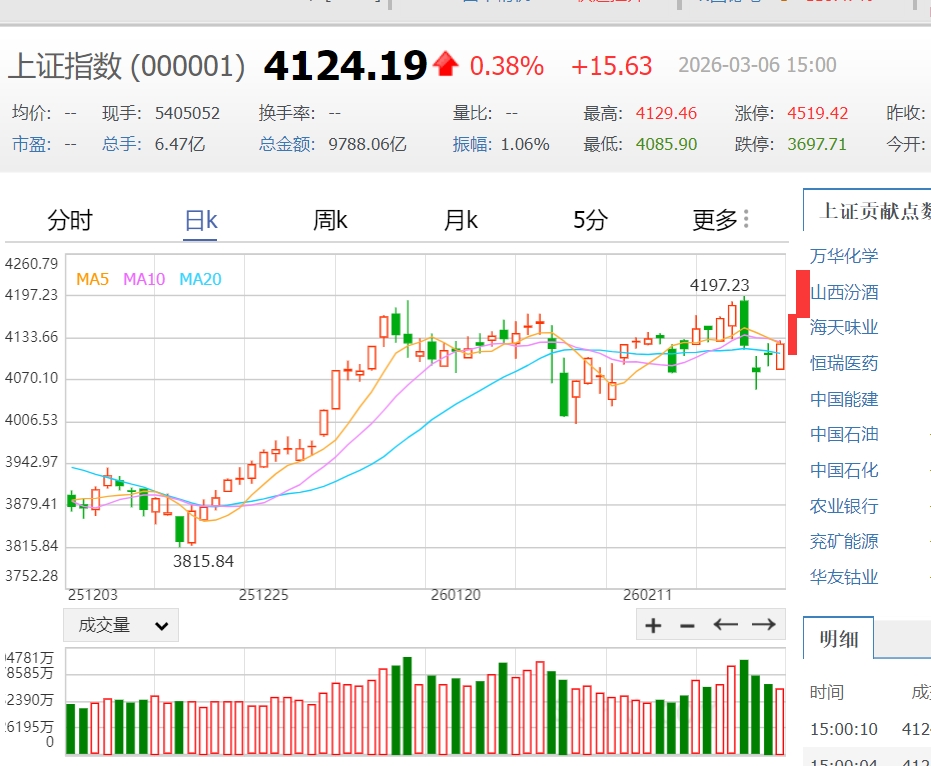931x766 pixels.
Task: Switch to 周k chart tab
Action: click(330, 220)
